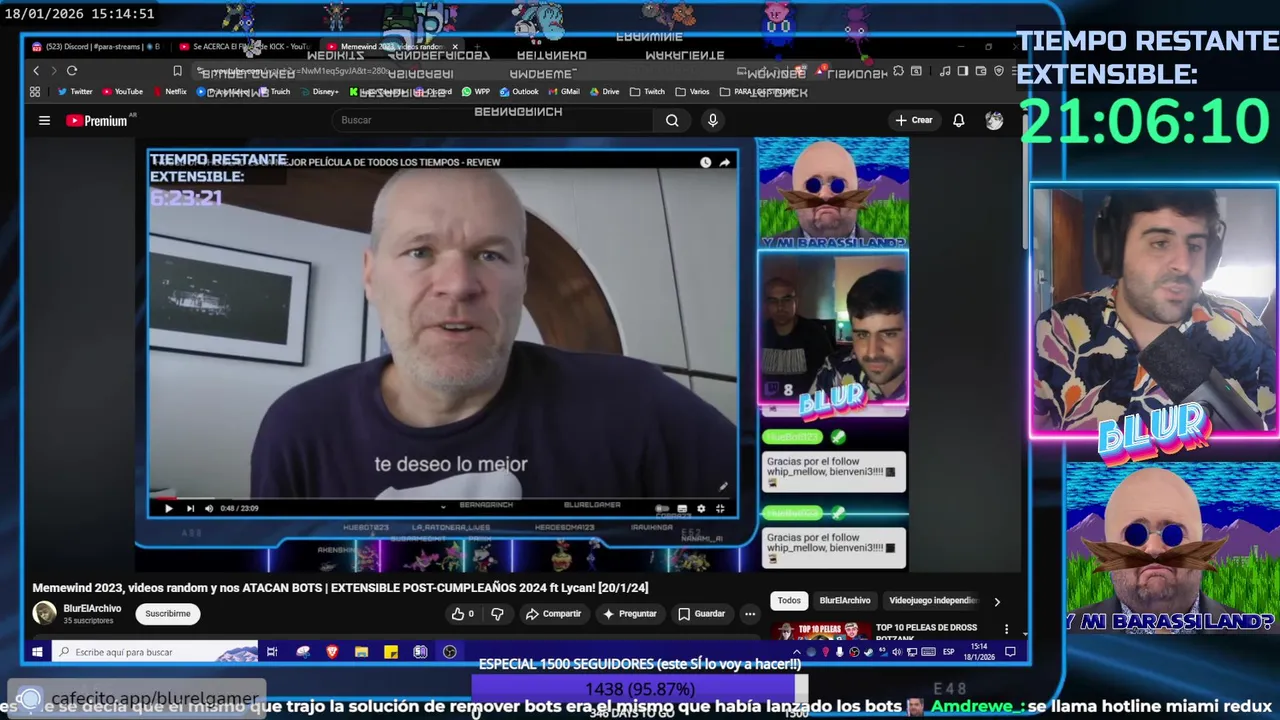The image size is (1280, 720).
Task: Click the Crear button
Action: click(x=914, y=120)
